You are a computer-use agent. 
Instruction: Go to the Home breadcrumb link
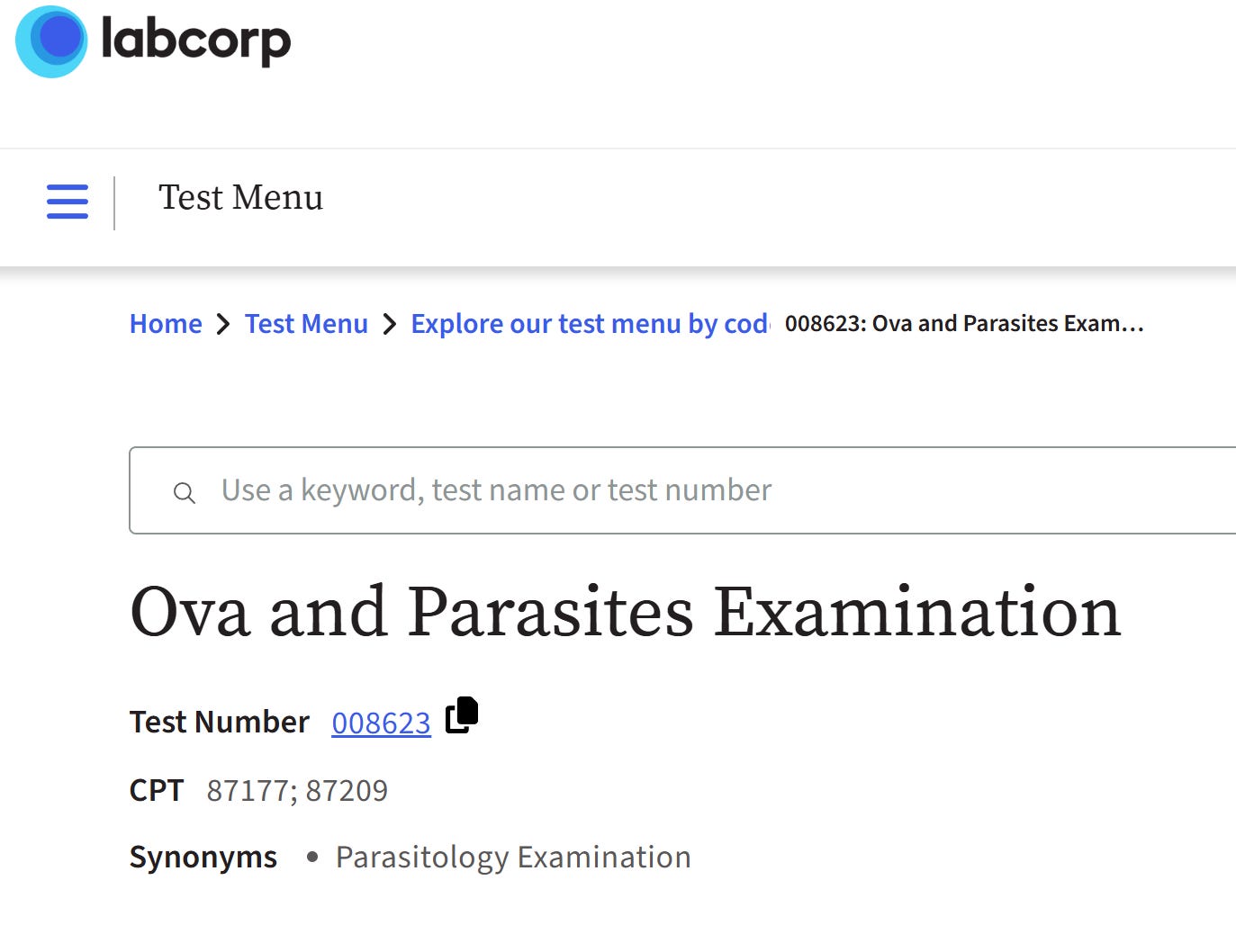click(x=166, y=324)
